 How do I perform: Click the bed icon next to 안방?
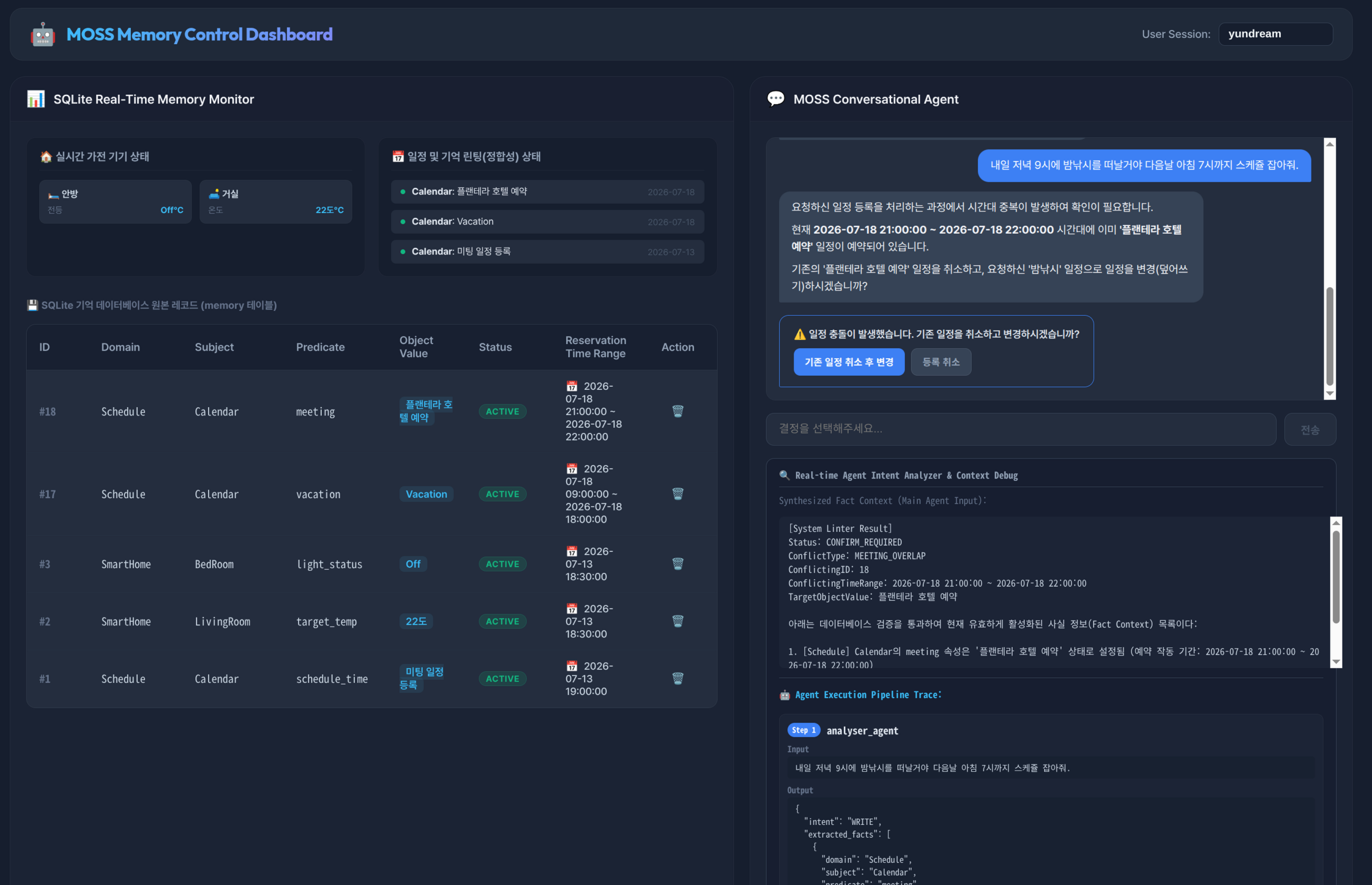click(54, 194)
